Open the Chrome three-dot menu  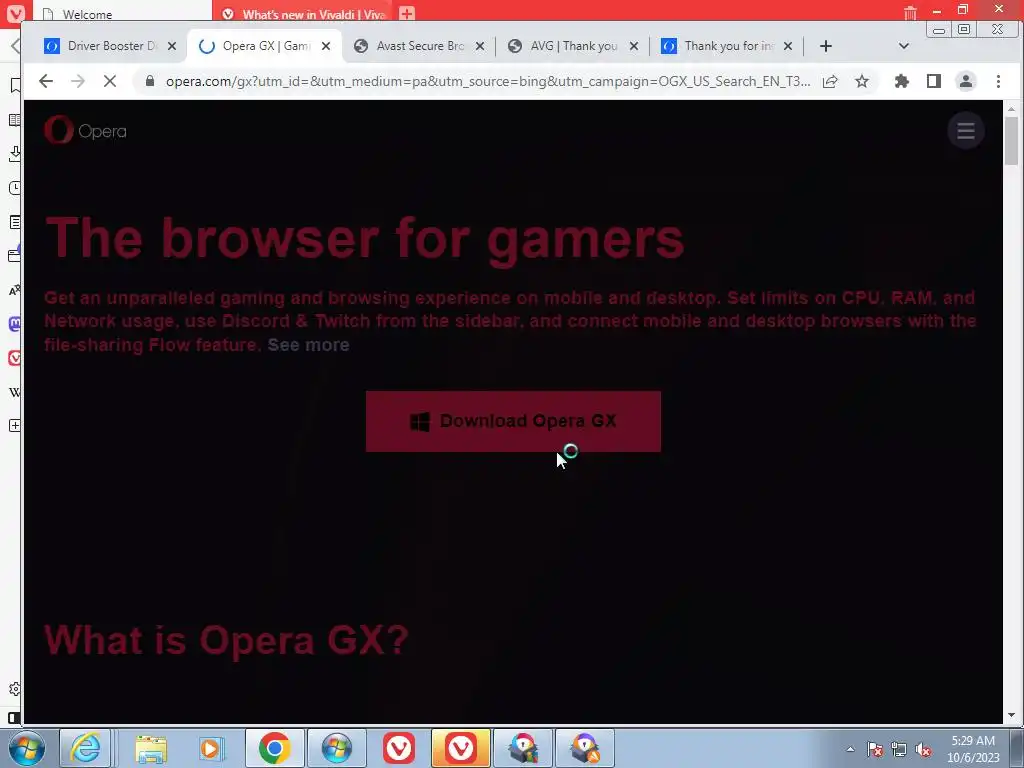[x=998, y=81]
